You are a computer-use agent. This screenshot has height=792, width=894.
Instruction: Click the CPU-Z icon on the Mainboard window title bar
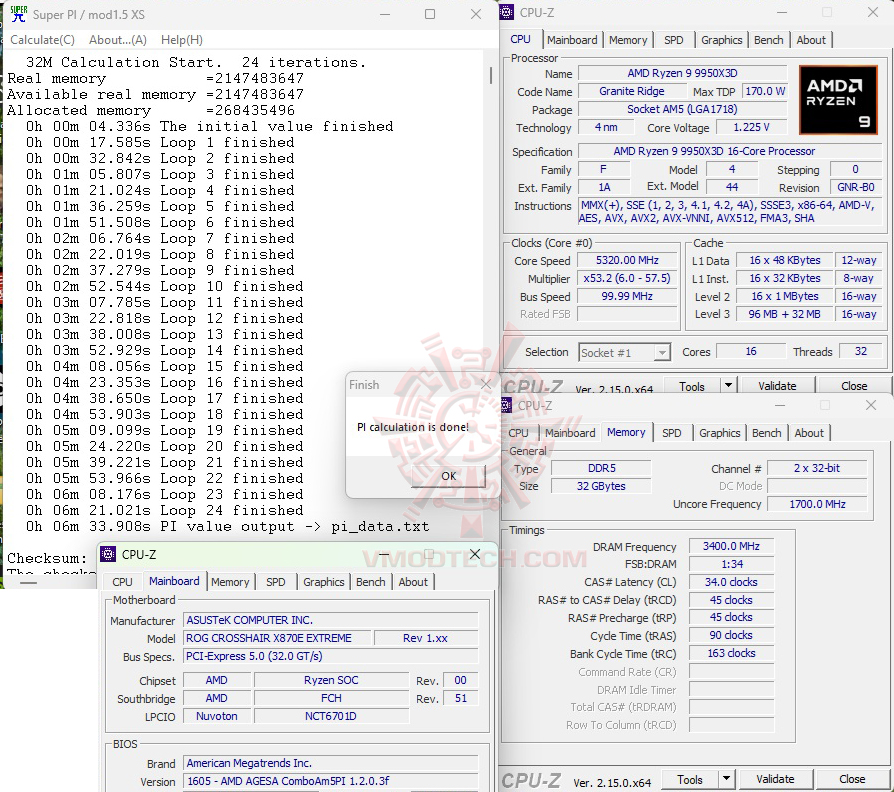108,553
